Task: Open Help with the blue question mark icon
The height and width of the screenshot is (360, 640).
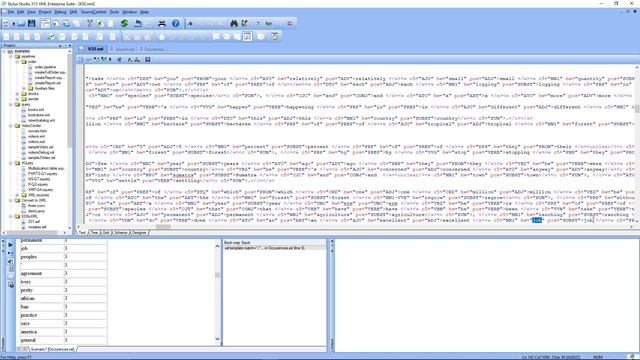Action: [175, 23]
